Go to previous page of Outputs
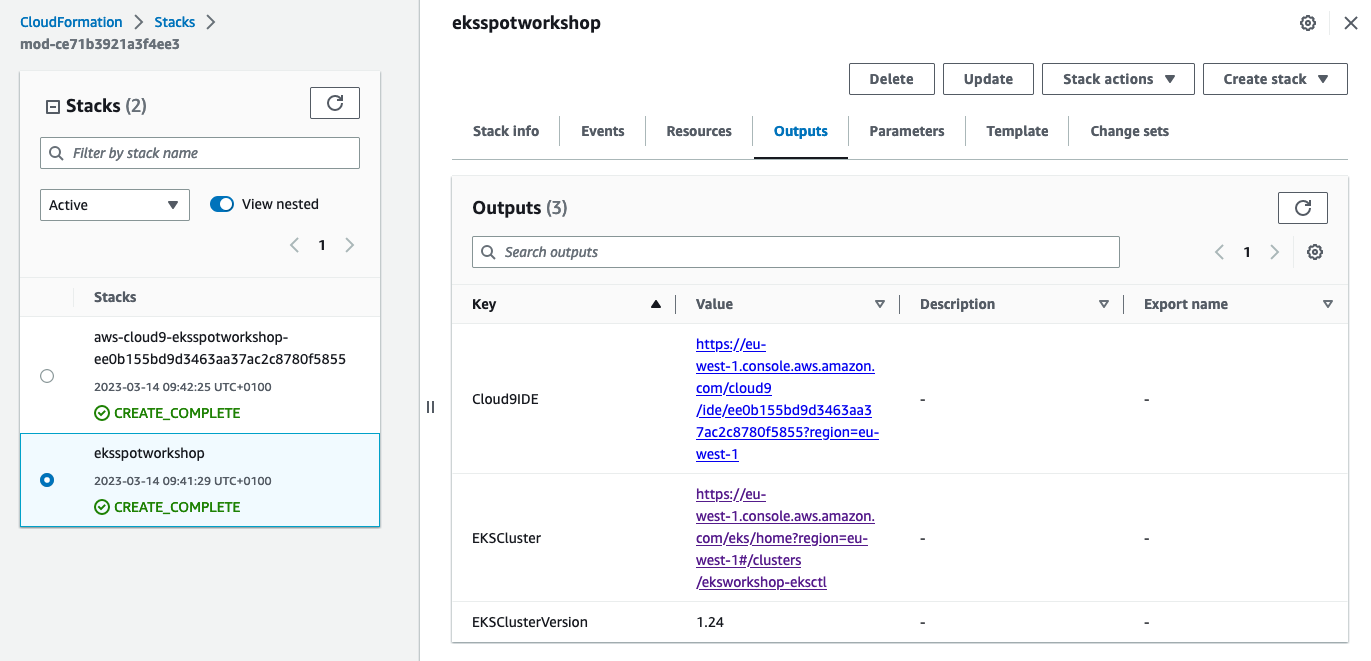1371x661 pixels. [x=1219, y=252]
